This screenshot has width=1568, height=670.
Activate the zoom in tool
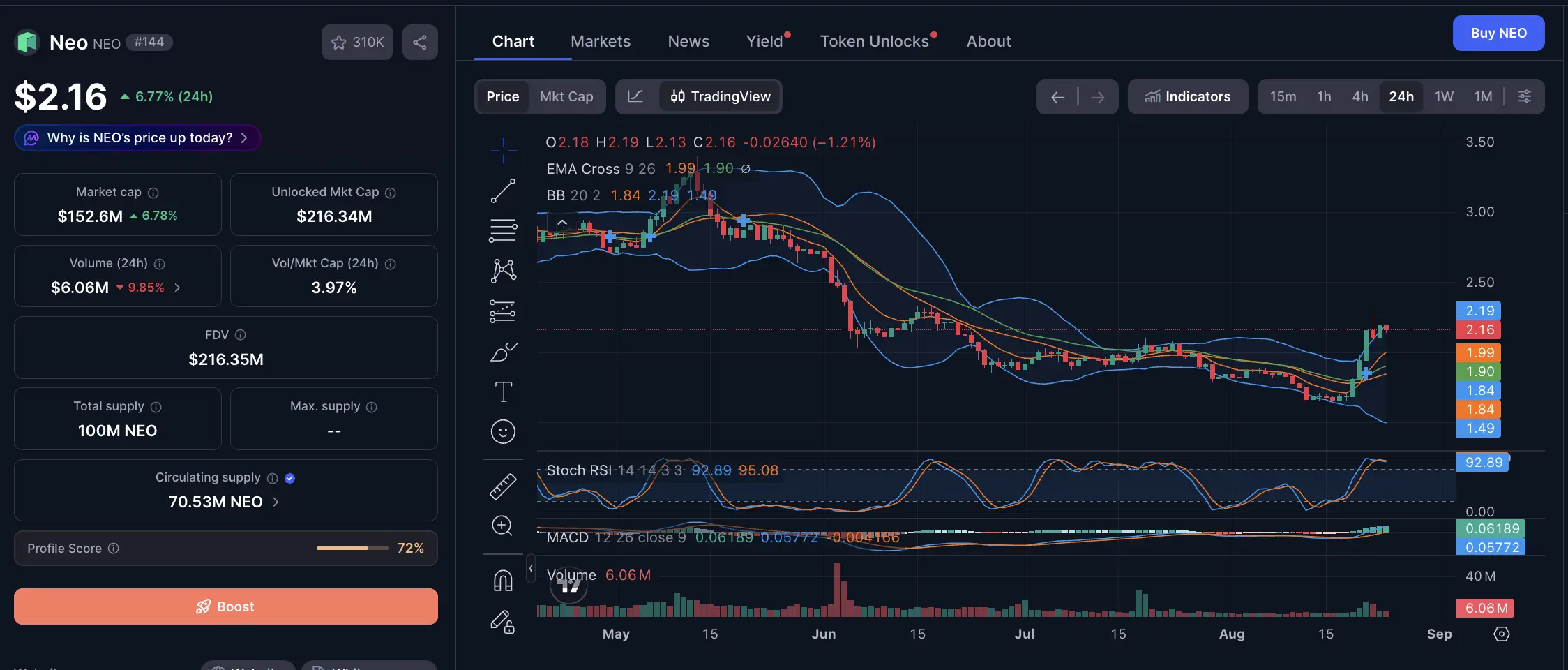503,526
